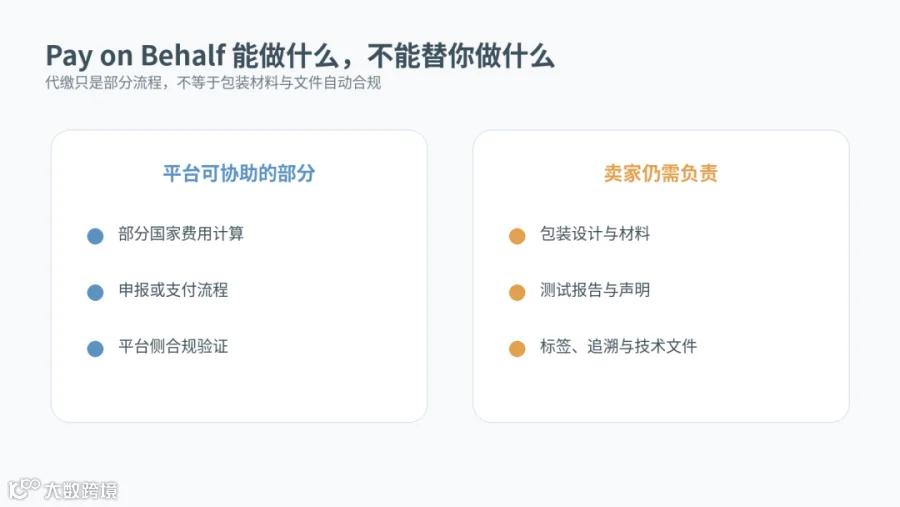Click the 大数跨境 logo icon
The width and height of the screenshot is (900, 507).
24,489
